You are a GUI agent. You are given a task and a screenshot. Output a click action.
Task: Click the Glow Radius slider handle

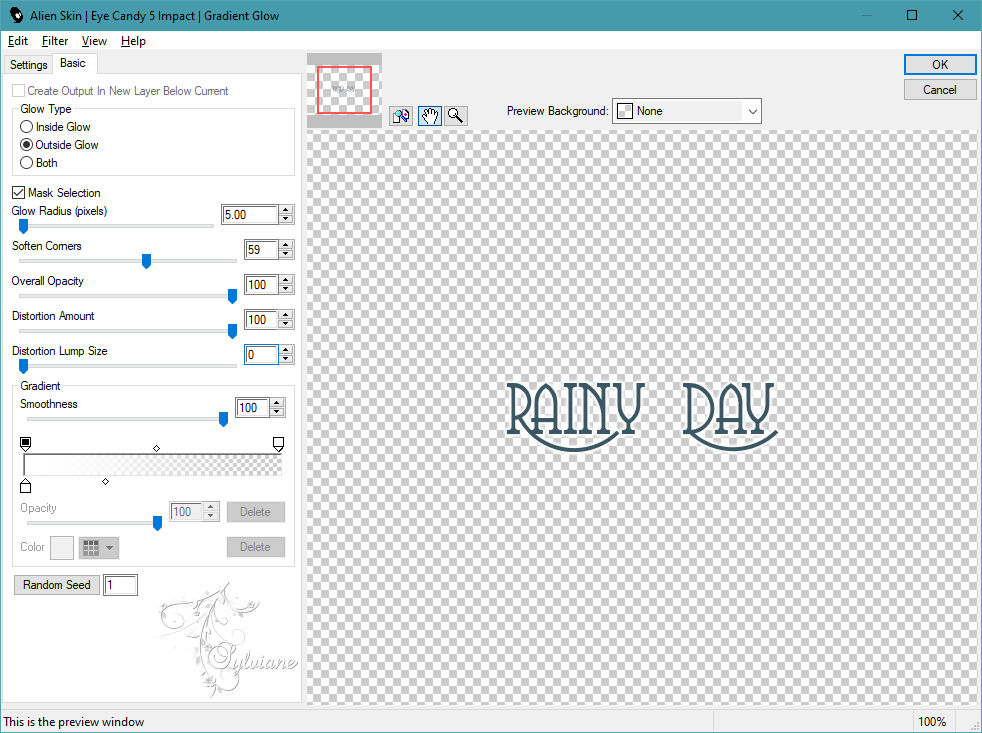pos(23,226)
